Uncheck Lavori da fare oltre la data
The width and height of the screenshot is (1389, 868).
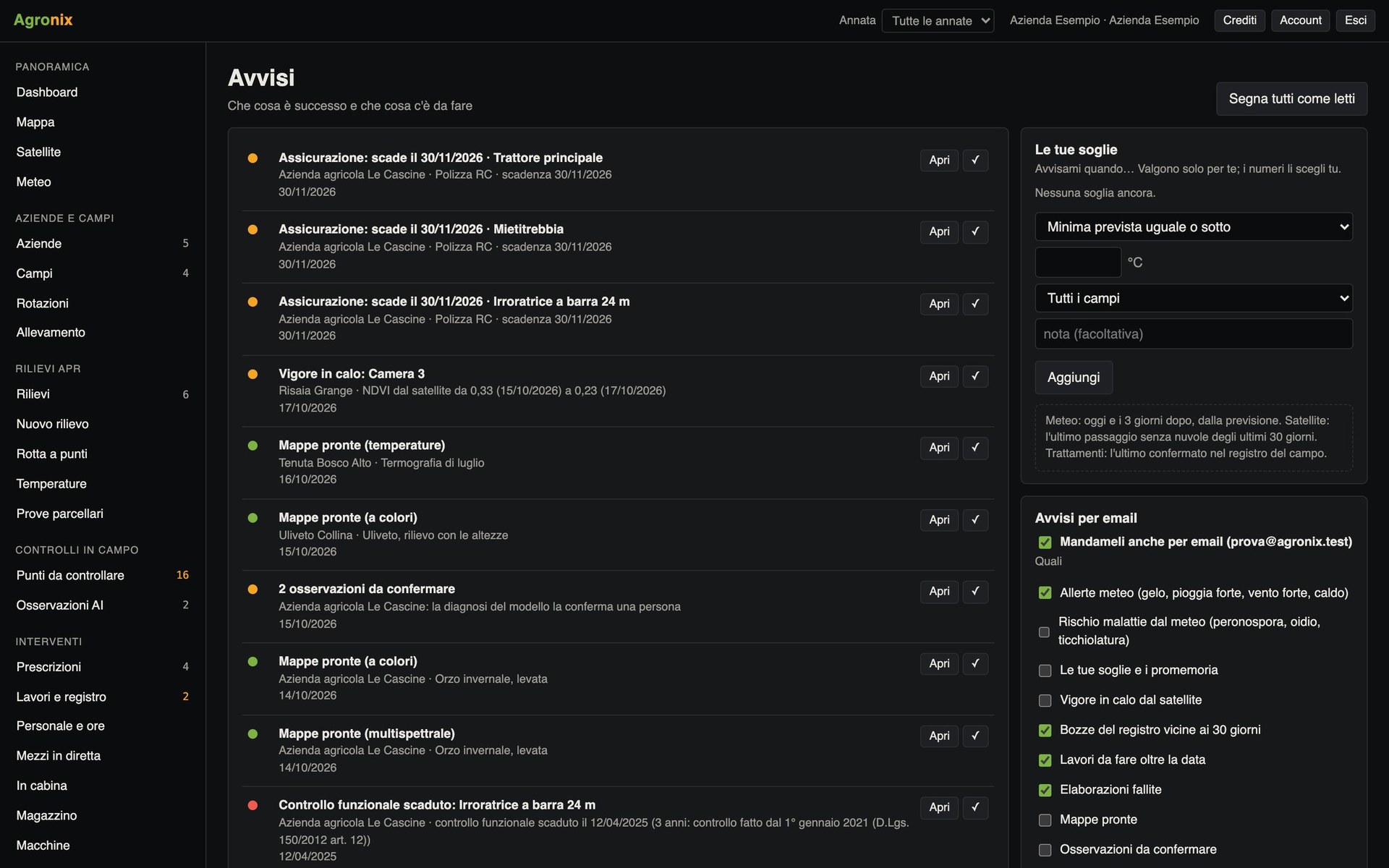tap(1045, 760)
